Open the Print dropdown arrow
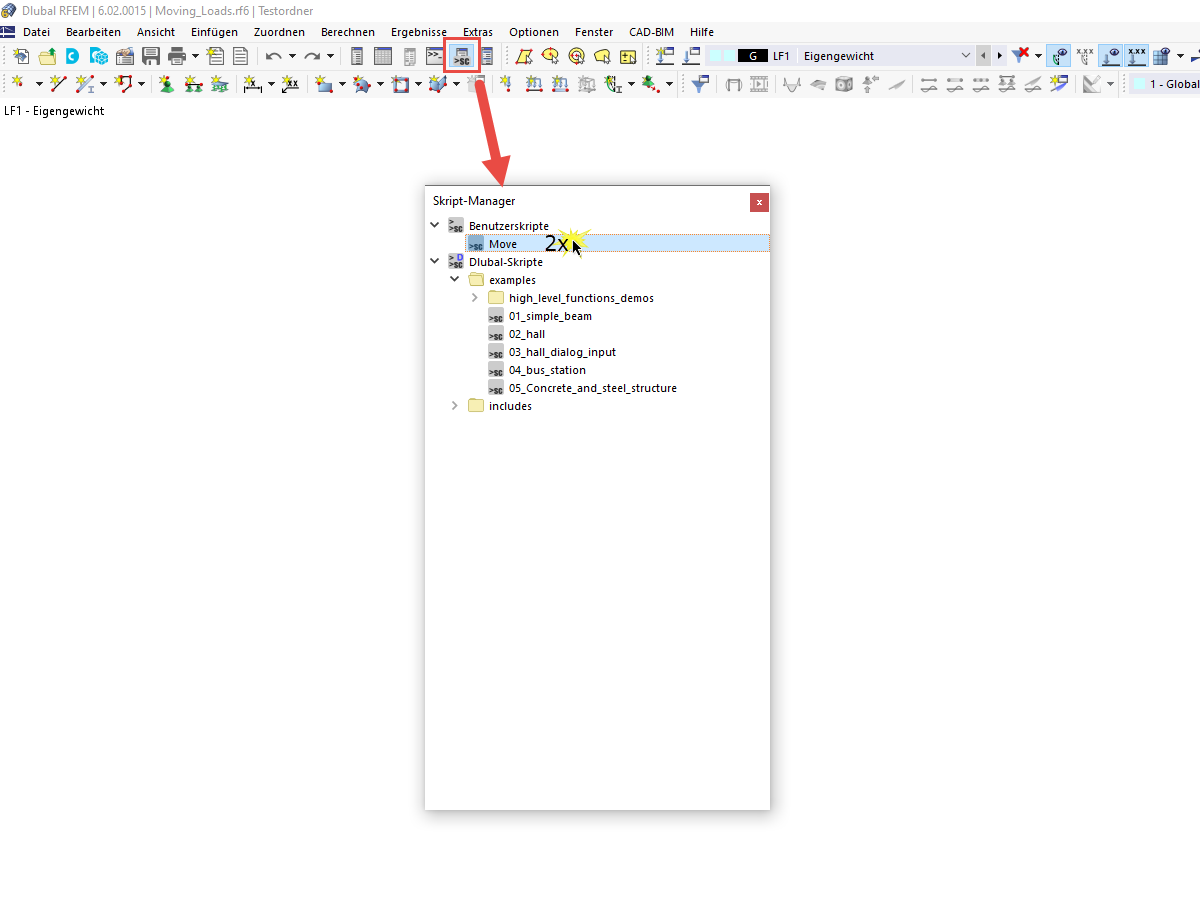Viewport: 1200px width, 900px height. point(195,56)
